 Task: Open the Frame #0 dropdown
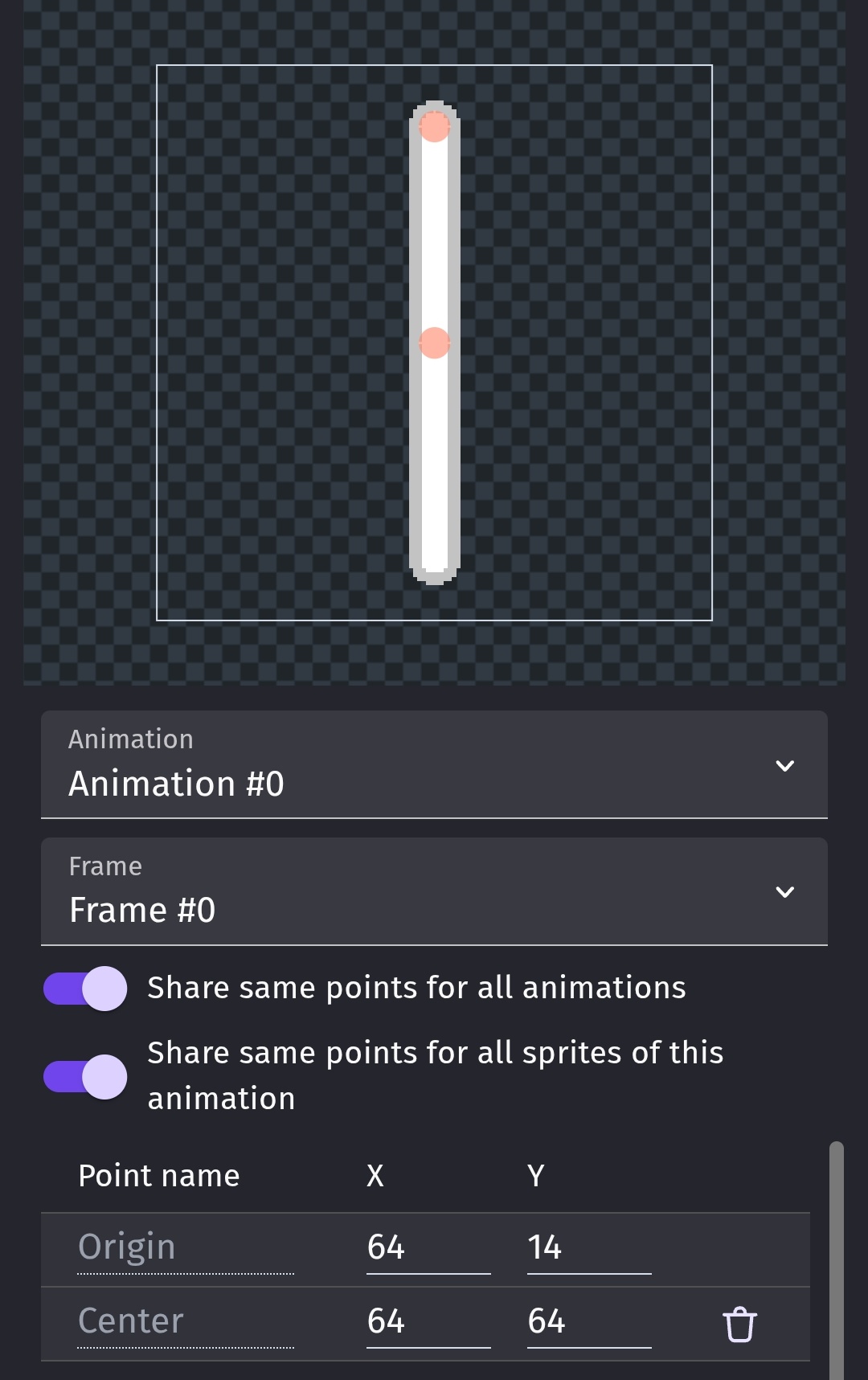434,891
